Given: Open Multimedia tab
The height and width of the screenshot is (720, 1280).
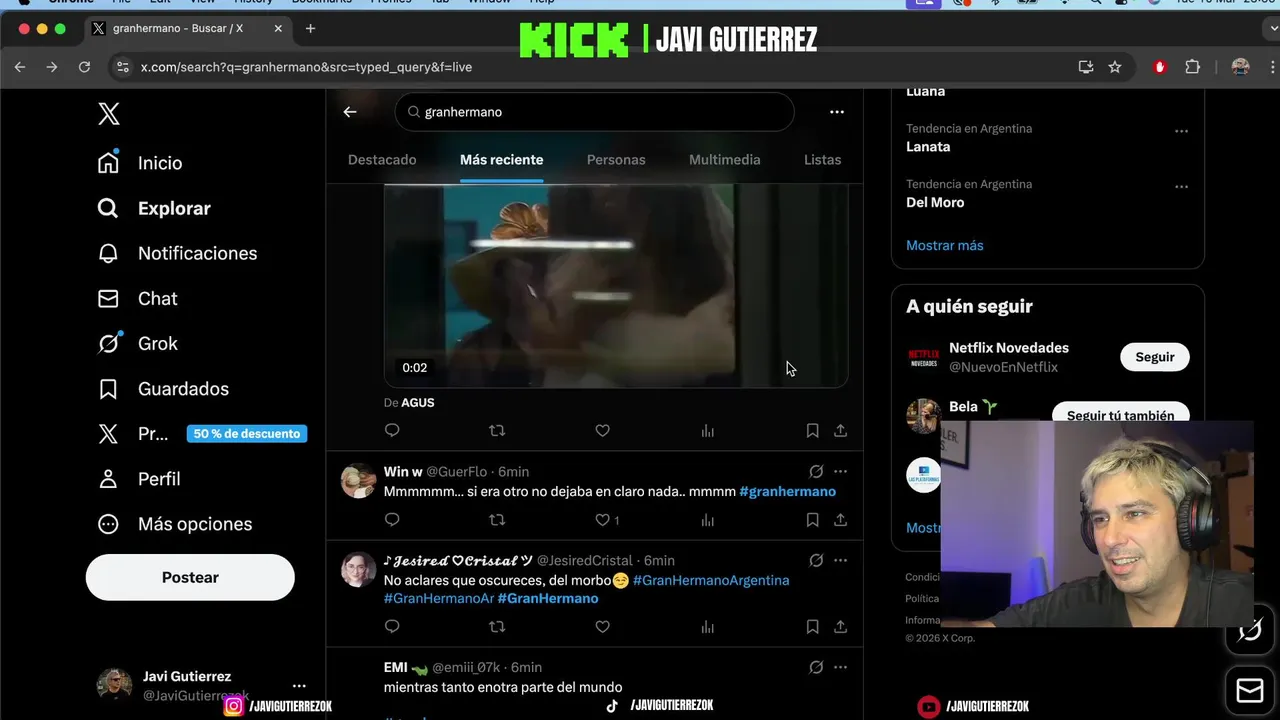Looking at the screenshot, I should click(725, 160).
